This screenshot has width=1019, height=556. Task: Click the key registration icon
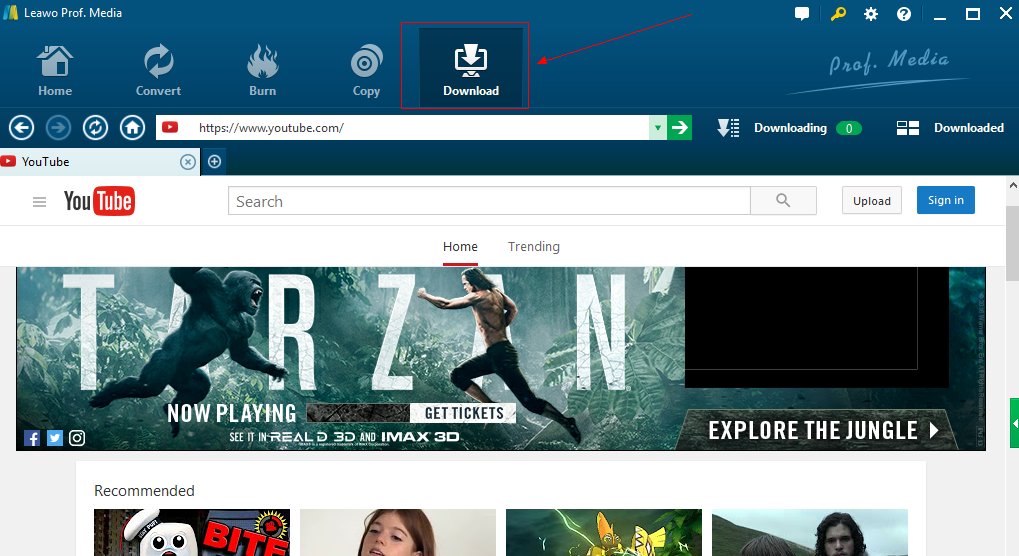(838, 14)
